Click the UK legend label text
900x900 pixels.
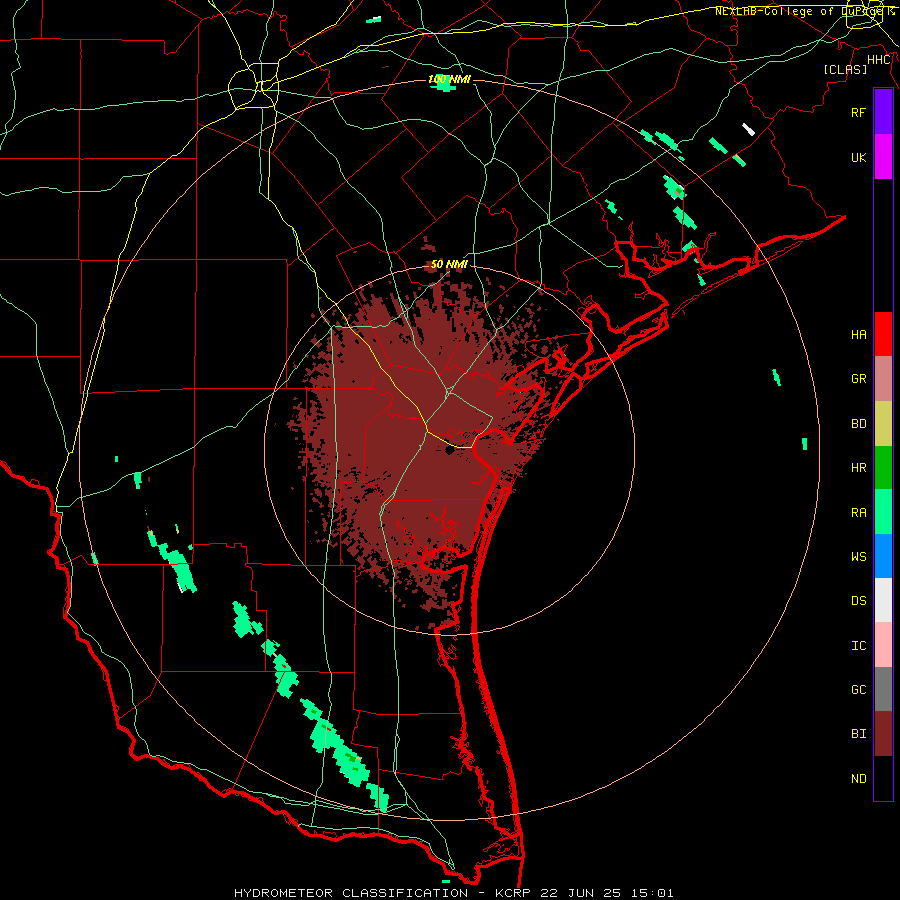coord(858,157)
